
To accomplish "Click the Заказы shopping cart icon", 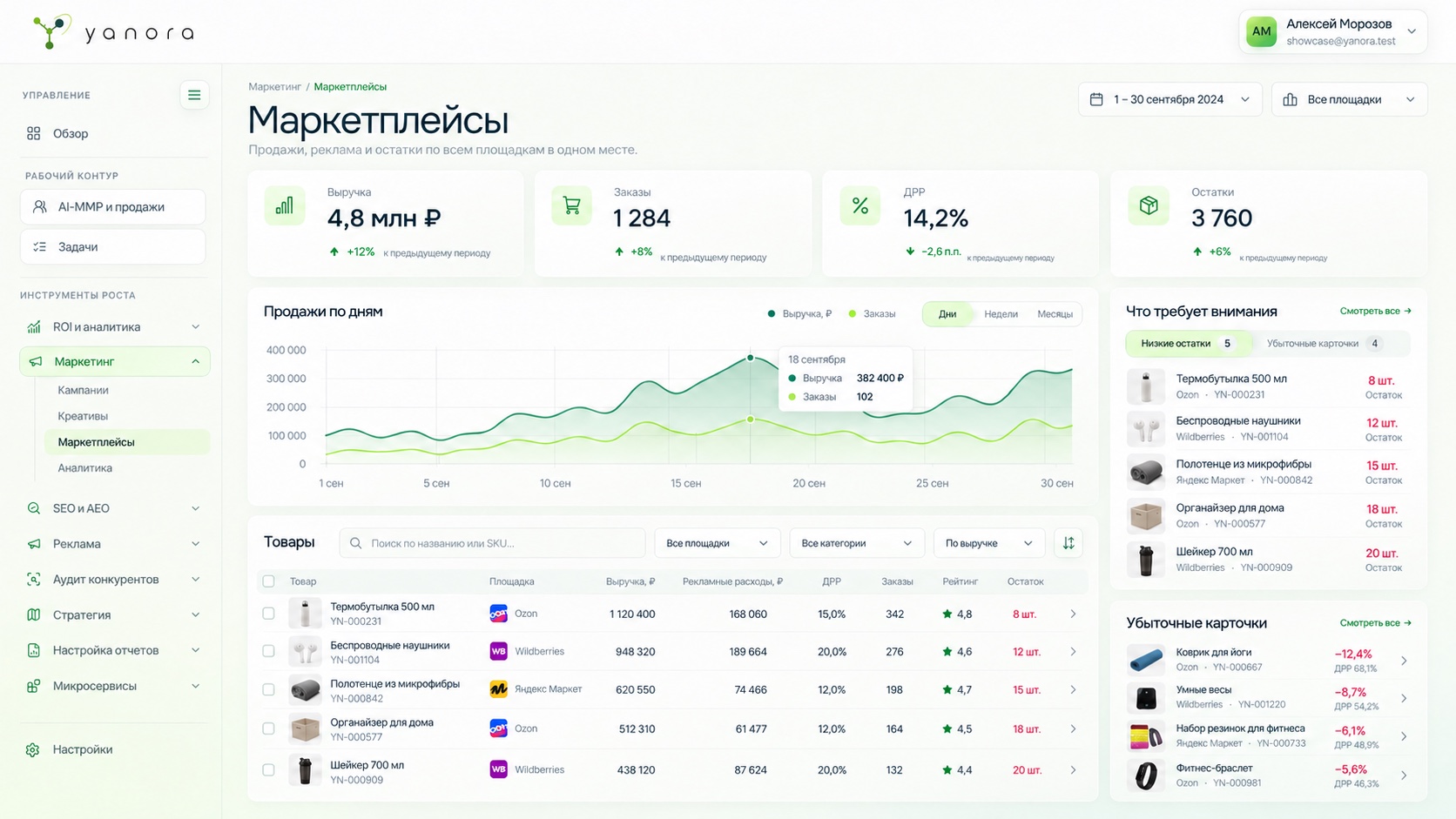I will click(571, 205).
